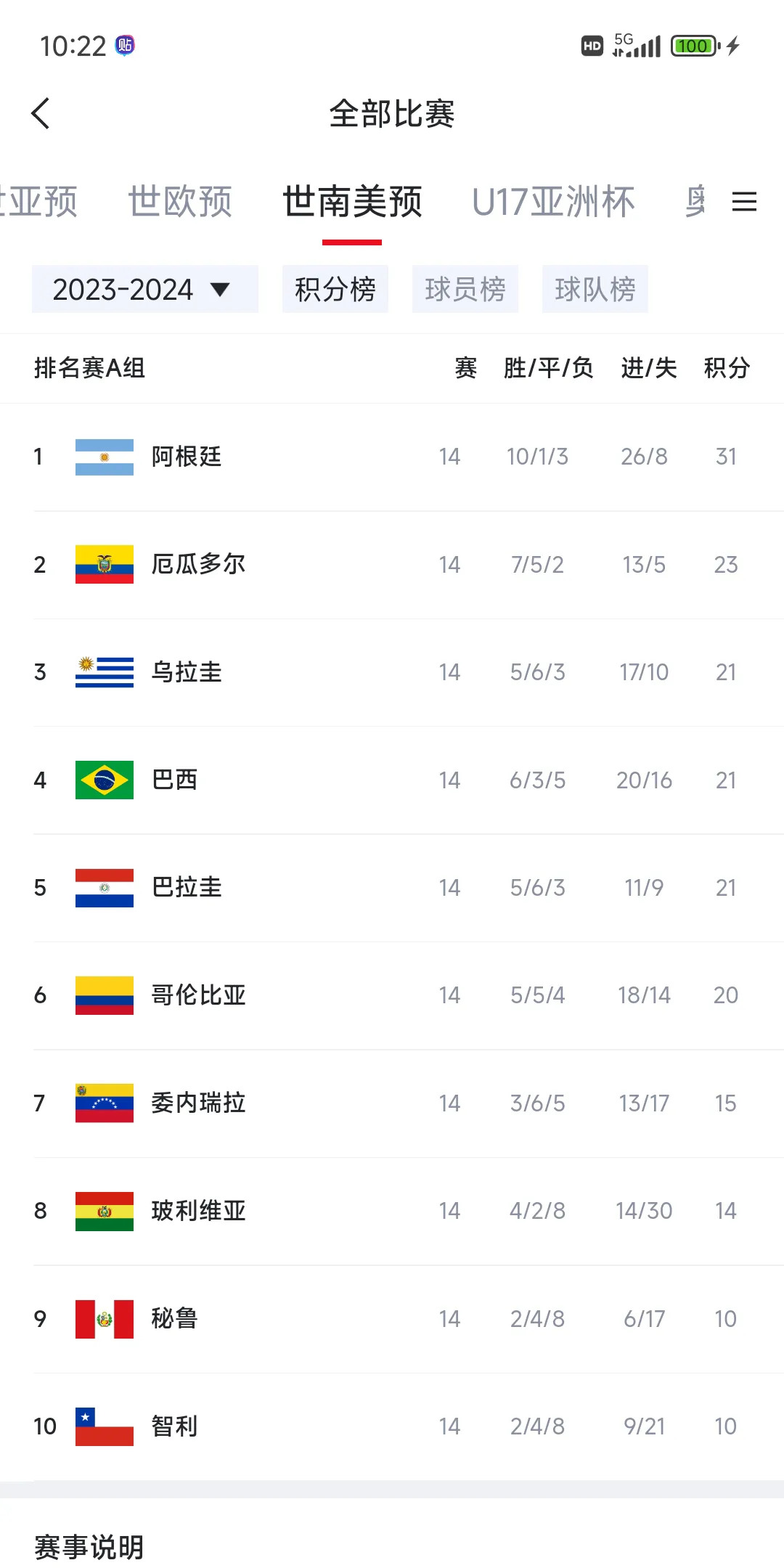The width and height of the screenshot is (784, 1568).
Task: Tap the back arrow icon
Action: (41, 114)
